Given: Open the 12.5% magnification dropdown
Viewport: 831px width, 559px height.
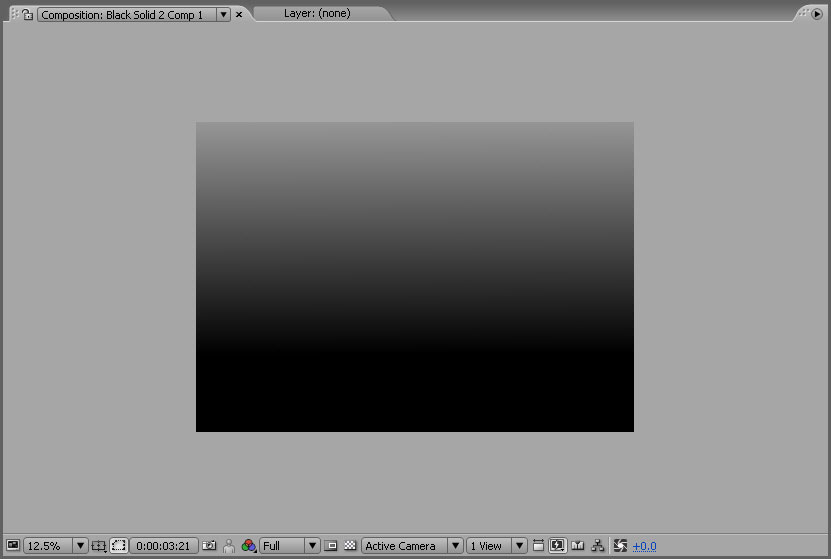Looking at the screenshot, I should (80, 545).
